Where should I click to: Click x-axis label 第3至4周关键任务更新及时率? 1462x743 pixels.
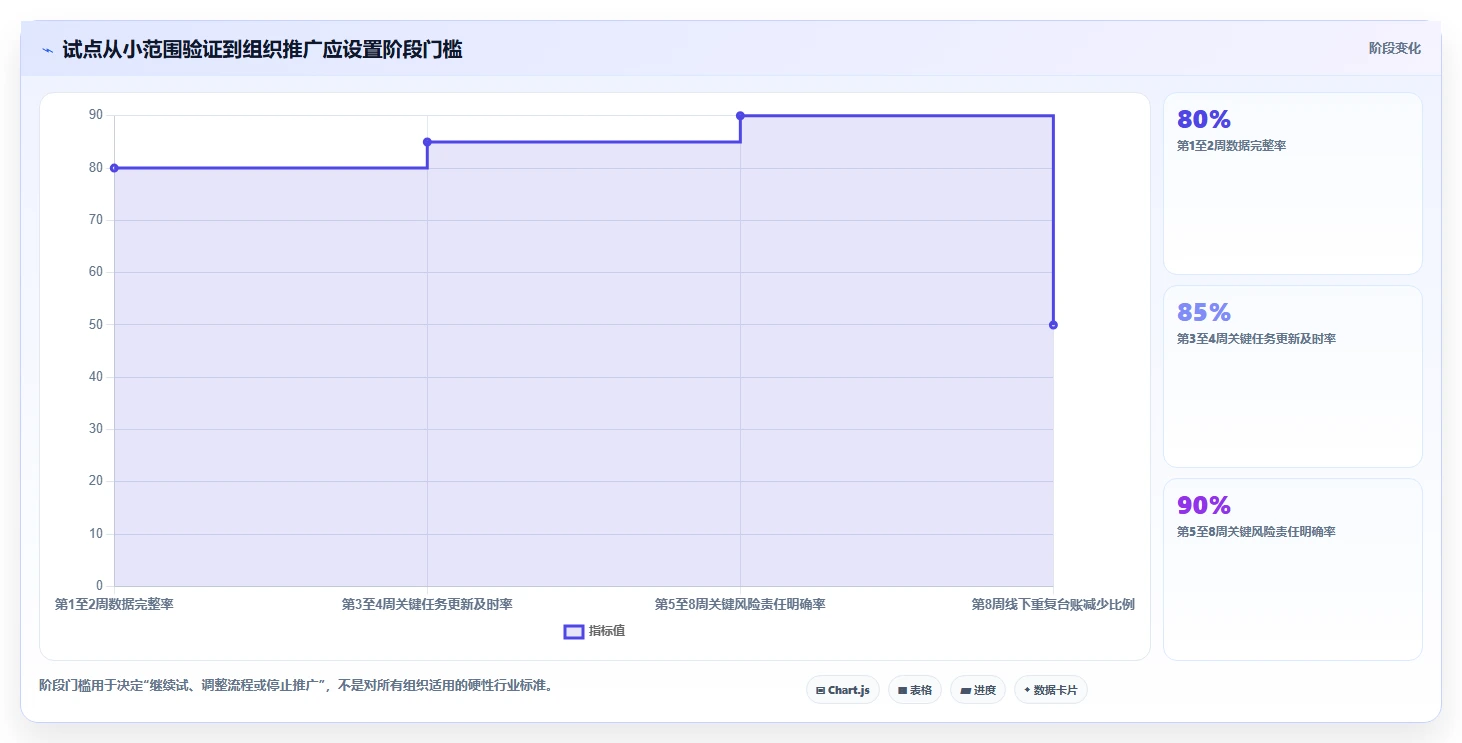[x=427, y=605]
